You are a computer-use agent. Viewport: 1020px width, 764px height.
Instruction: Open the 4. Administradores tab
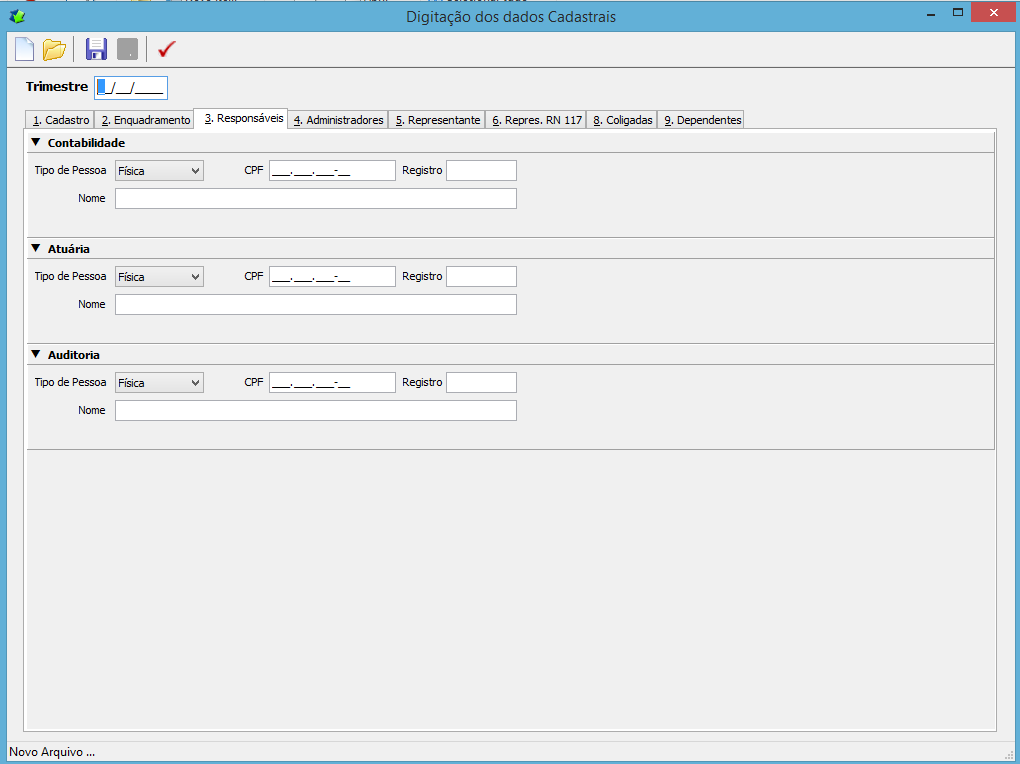coord(338,120)
